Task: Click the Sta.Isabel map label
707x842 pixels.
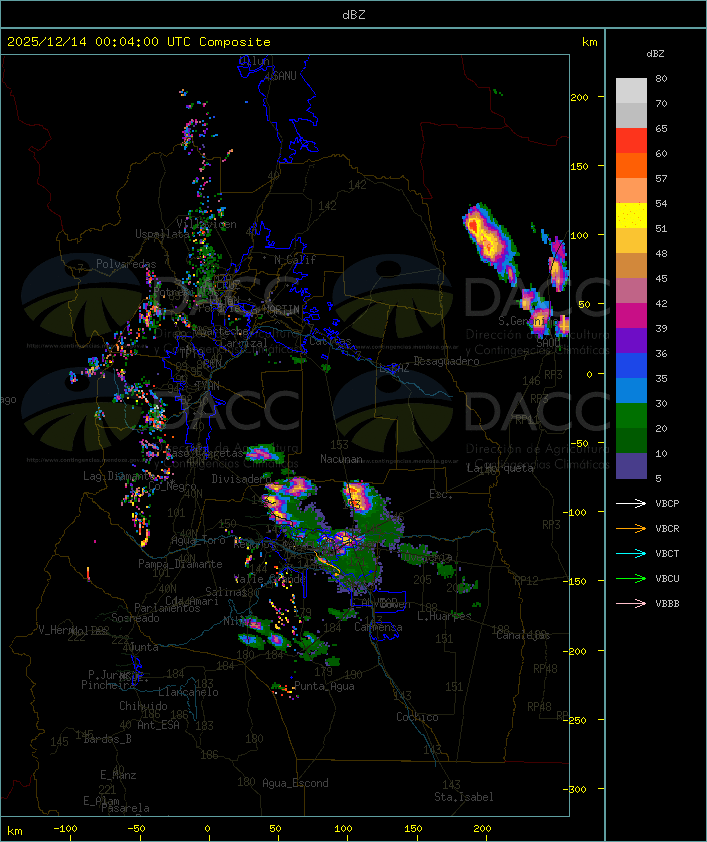Action: point(464,797)
